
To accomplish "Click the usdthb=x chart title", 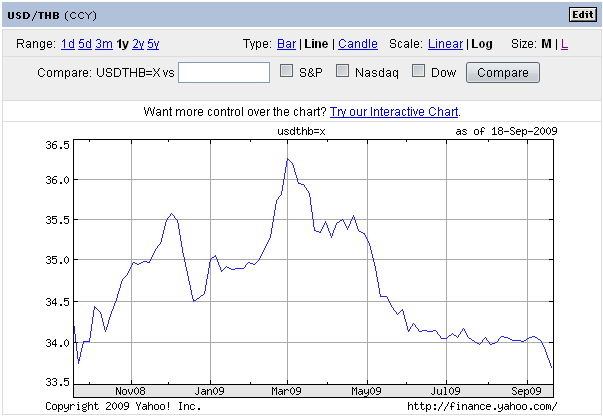I will coord(301,131).
